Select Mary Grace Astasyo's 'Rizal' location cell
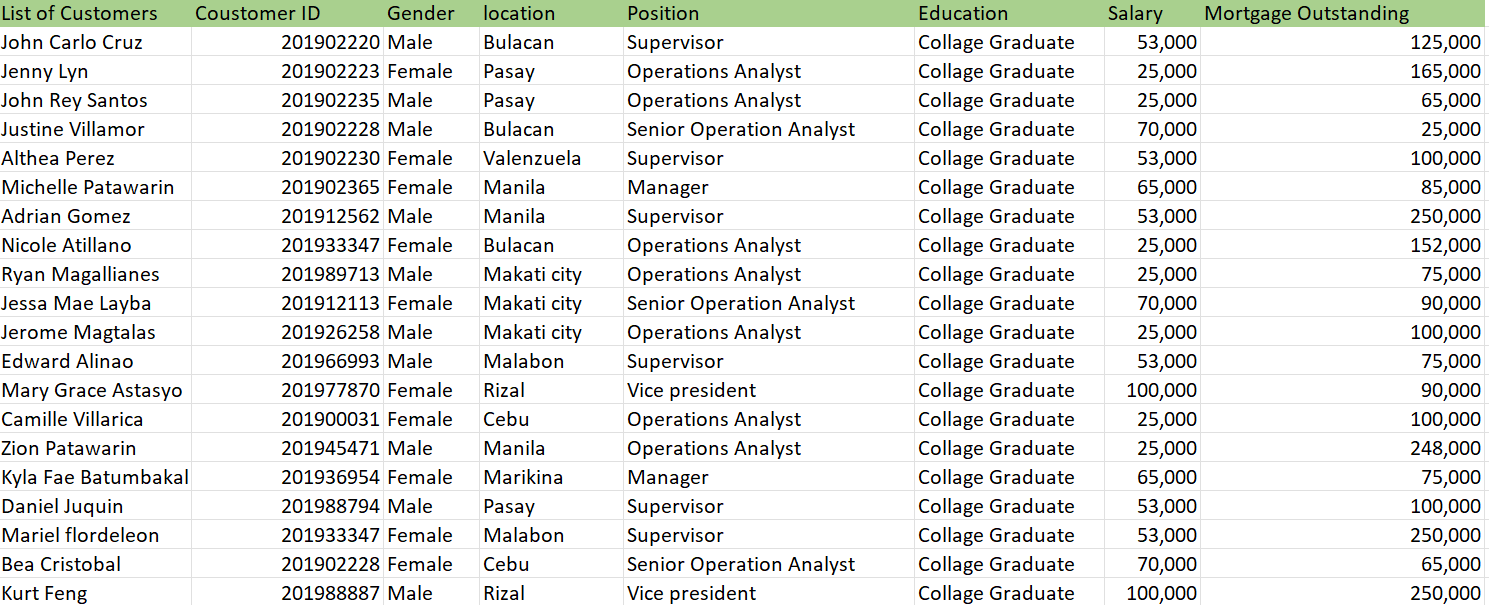Screen dimensions: 1489x605 point(552,390)
